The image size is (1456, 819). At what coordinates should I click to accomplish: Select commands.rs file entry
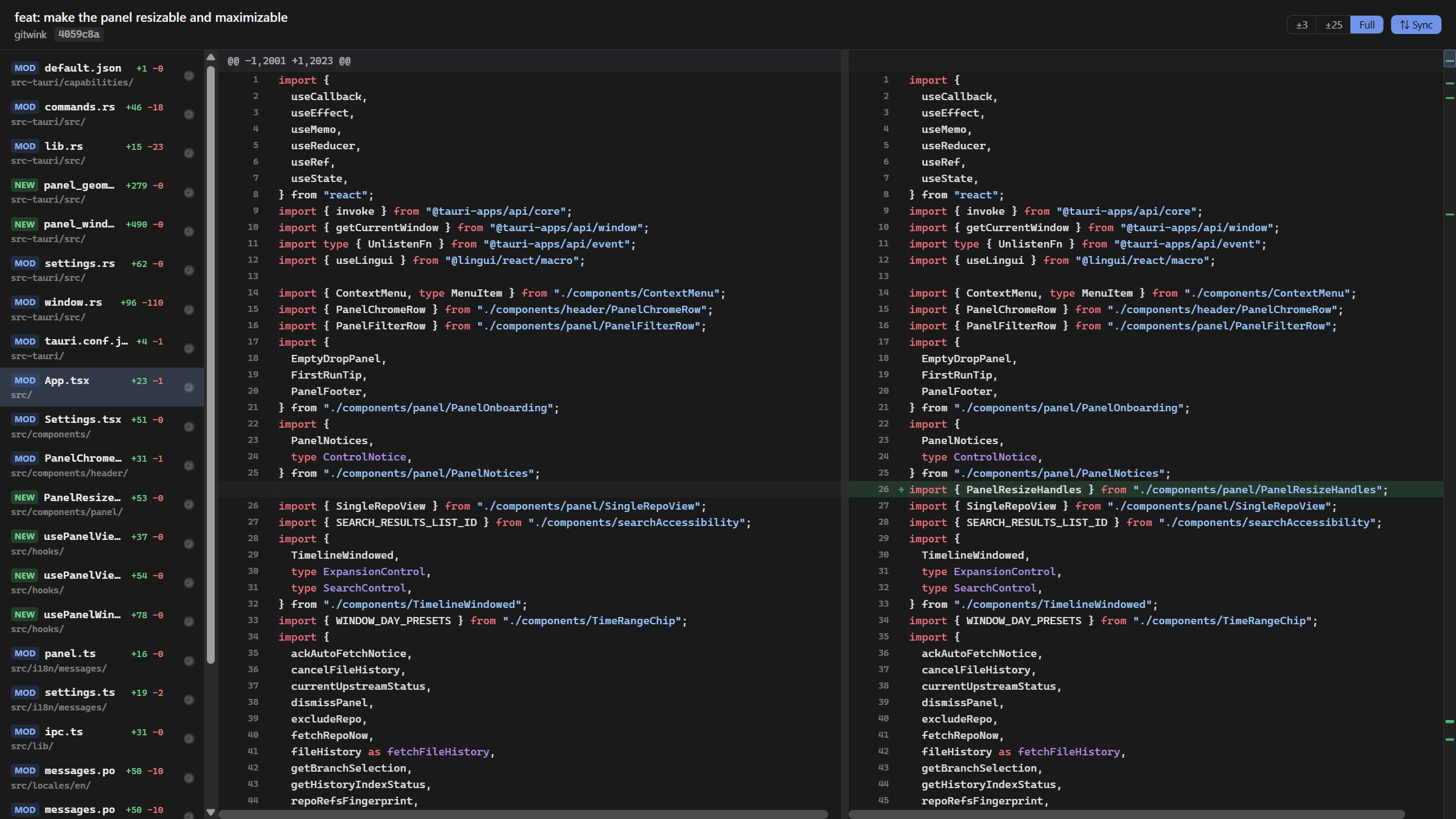coord(102,114)
